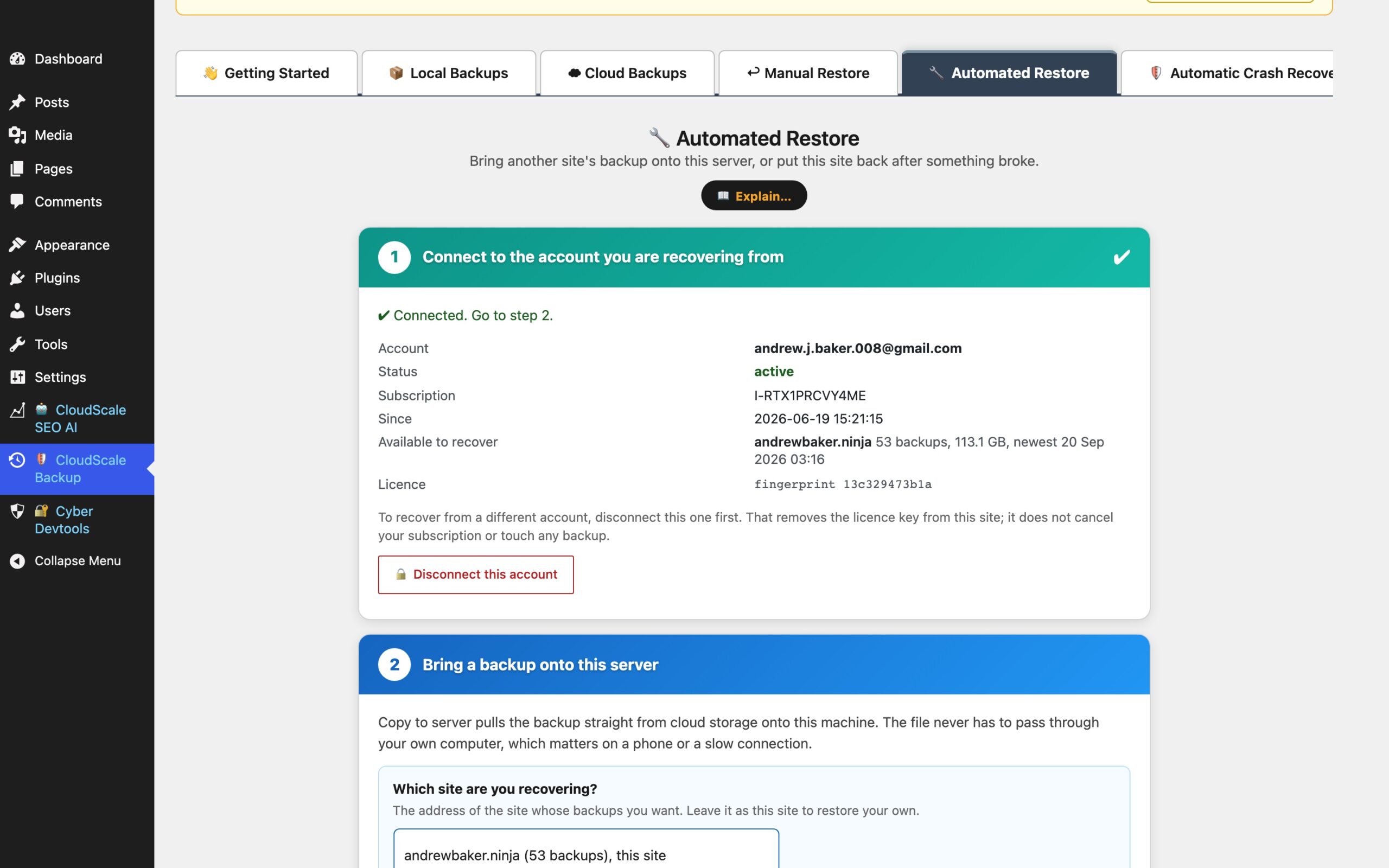Open the Getting Started tab
The width and height of the screenshot is (1389, 868).
click(266, 73)
